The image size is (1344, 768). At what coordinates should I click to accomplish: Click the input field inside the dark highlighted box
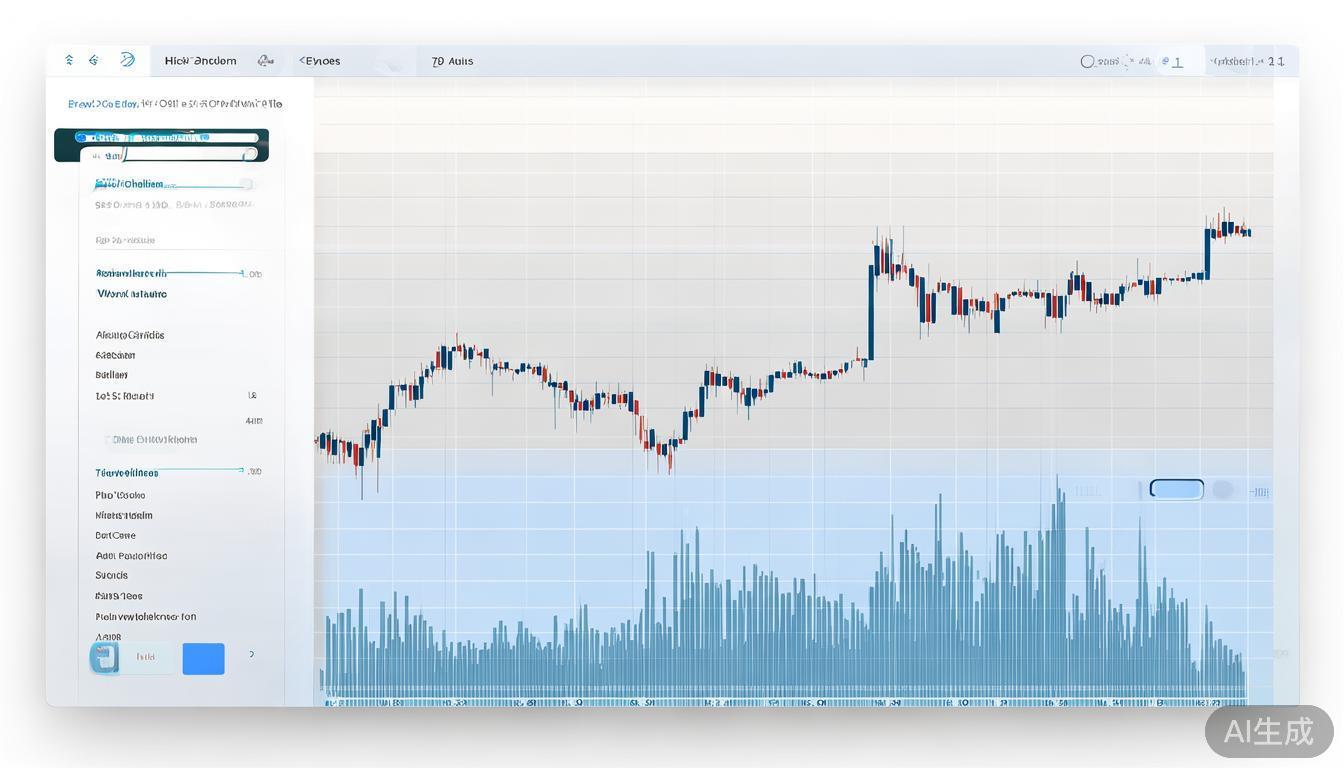click(x=180, y=155)
